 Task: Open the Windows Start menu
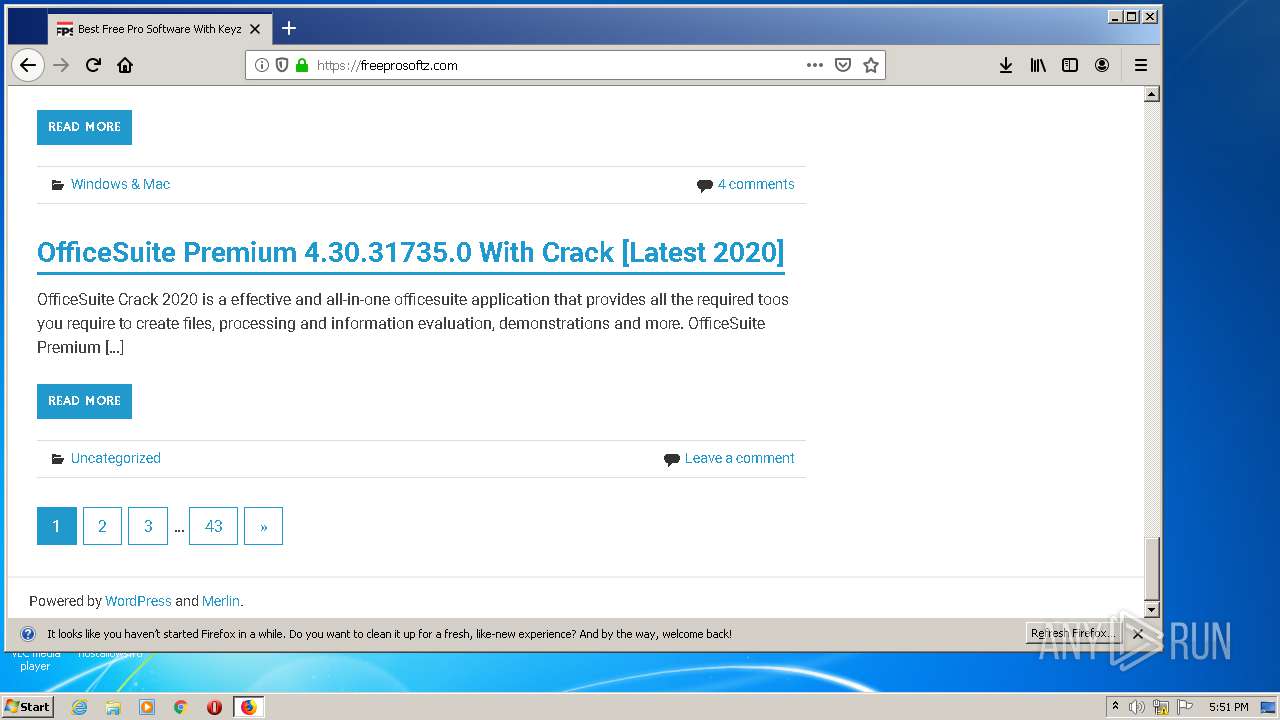click(x=27, y=706)
